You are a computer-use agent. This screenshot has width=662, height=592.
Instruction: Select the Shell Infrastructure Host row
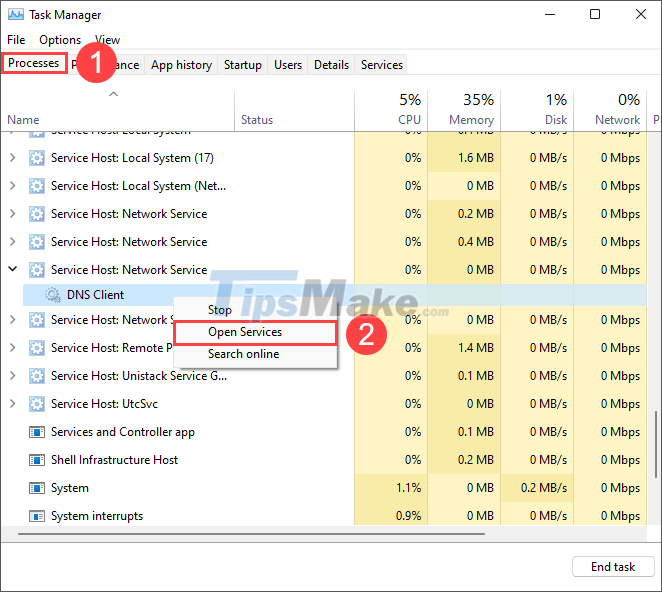pos(324,460)
